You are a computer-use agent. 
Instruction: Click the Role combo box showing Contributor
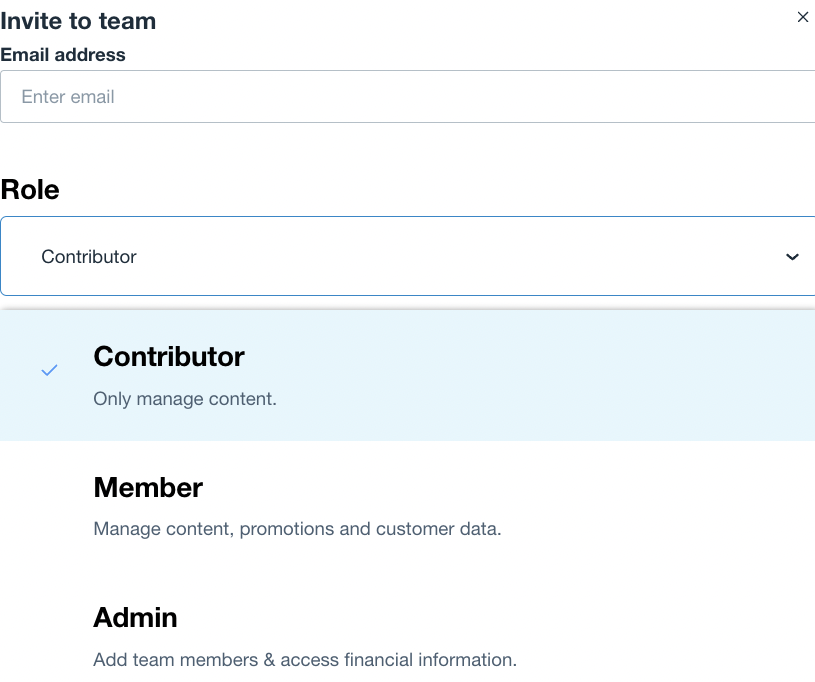400,257
